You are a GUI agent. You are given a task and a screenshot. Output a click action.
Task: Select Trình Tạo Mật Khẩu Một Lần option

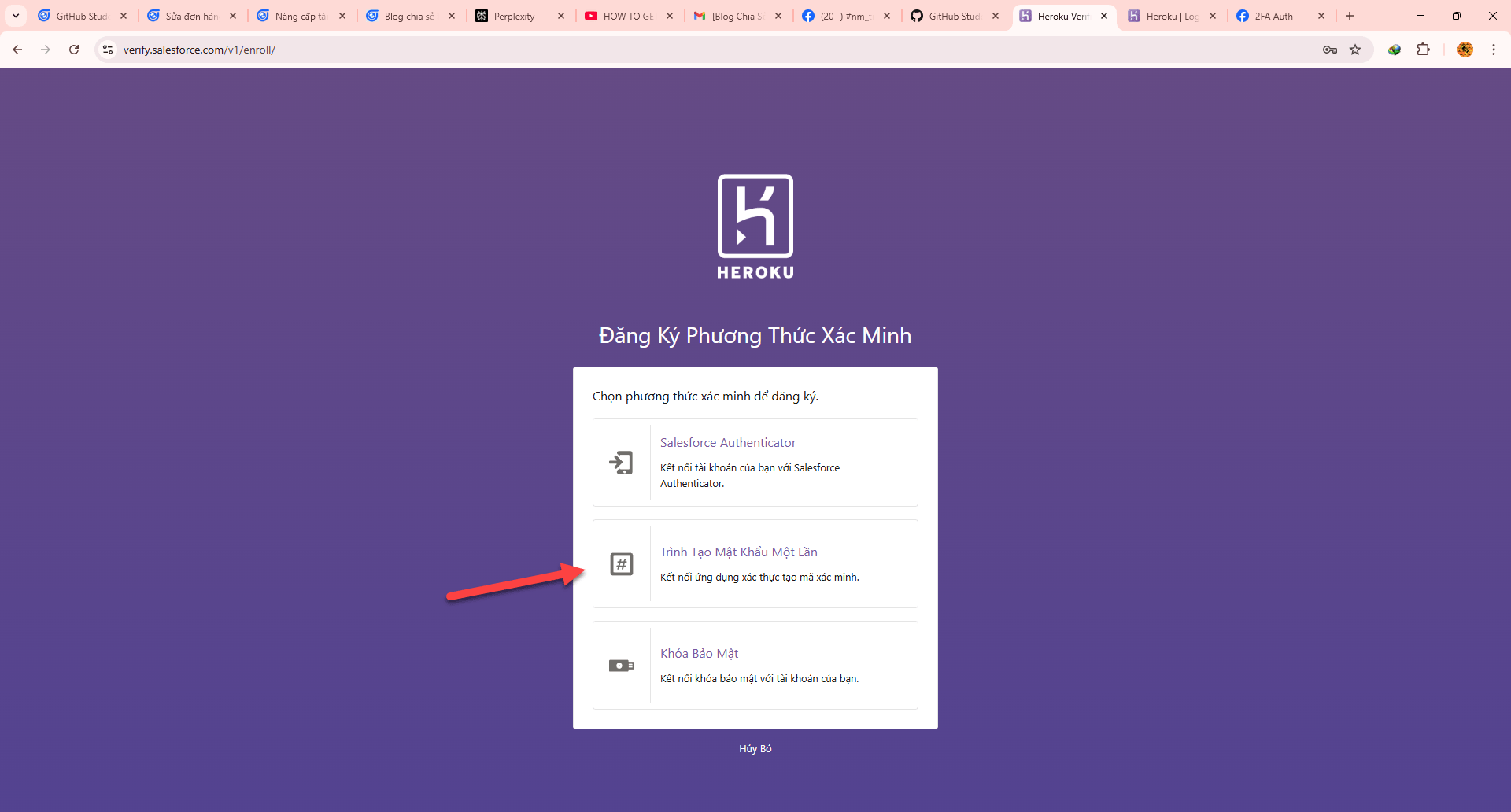(755, 564)
